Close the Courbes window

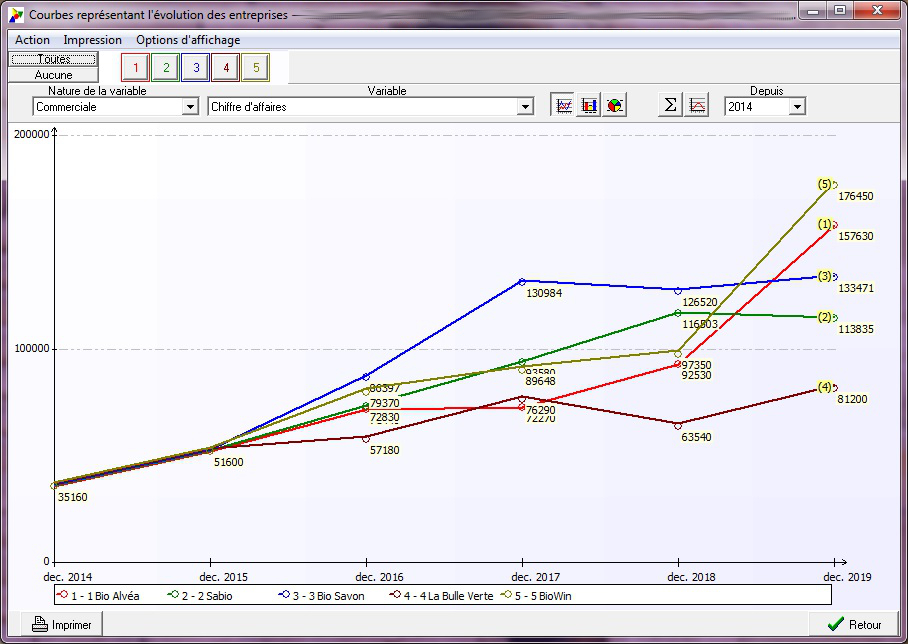878,11
